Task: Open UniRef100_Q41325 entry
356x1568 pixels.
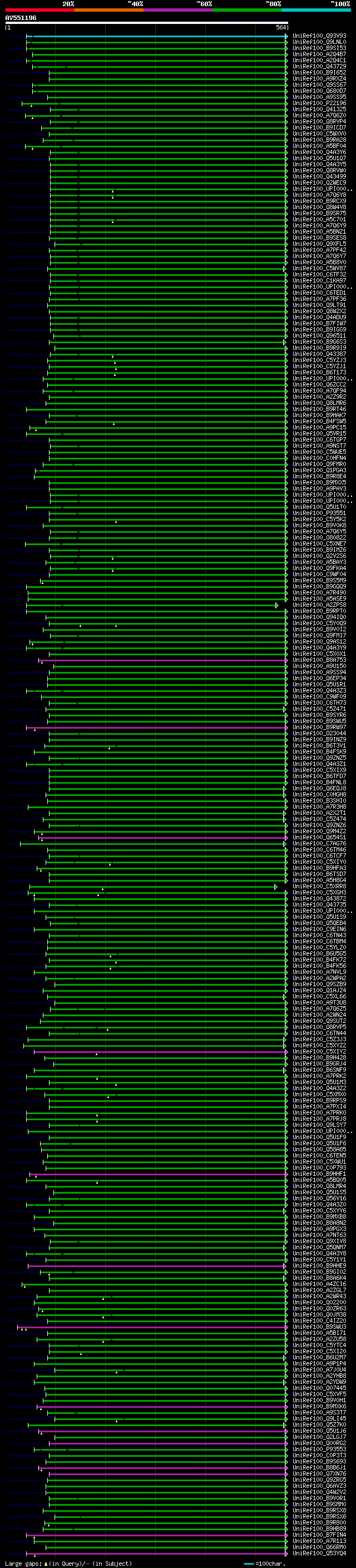Action: point(319,110)
